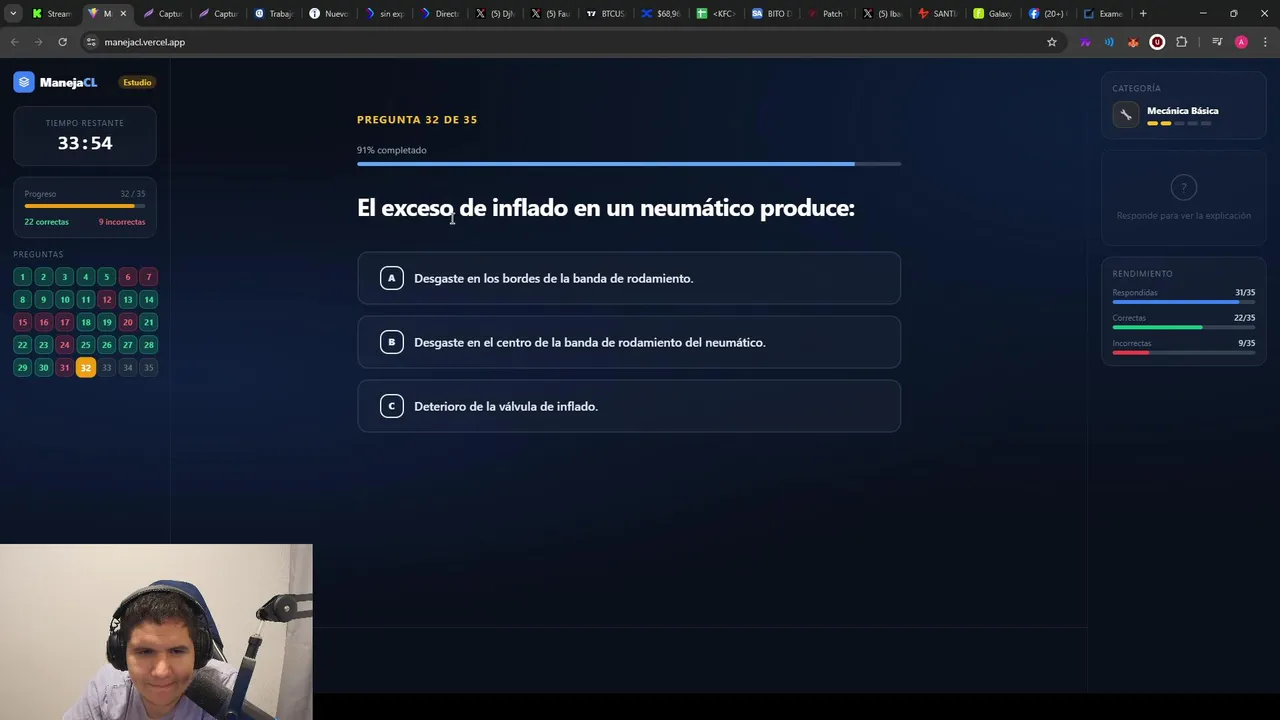Go forward in browser history
The height and width of the screenshot is (720, 1280).
38,42
